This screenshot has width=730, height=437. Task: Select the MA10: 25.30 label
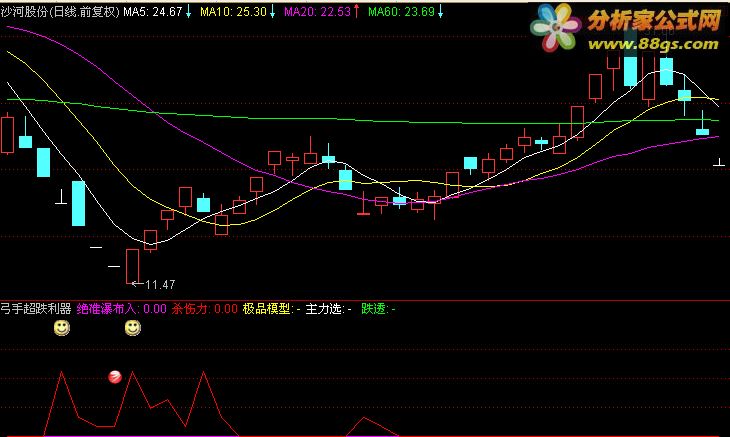(x=233, y=12)
